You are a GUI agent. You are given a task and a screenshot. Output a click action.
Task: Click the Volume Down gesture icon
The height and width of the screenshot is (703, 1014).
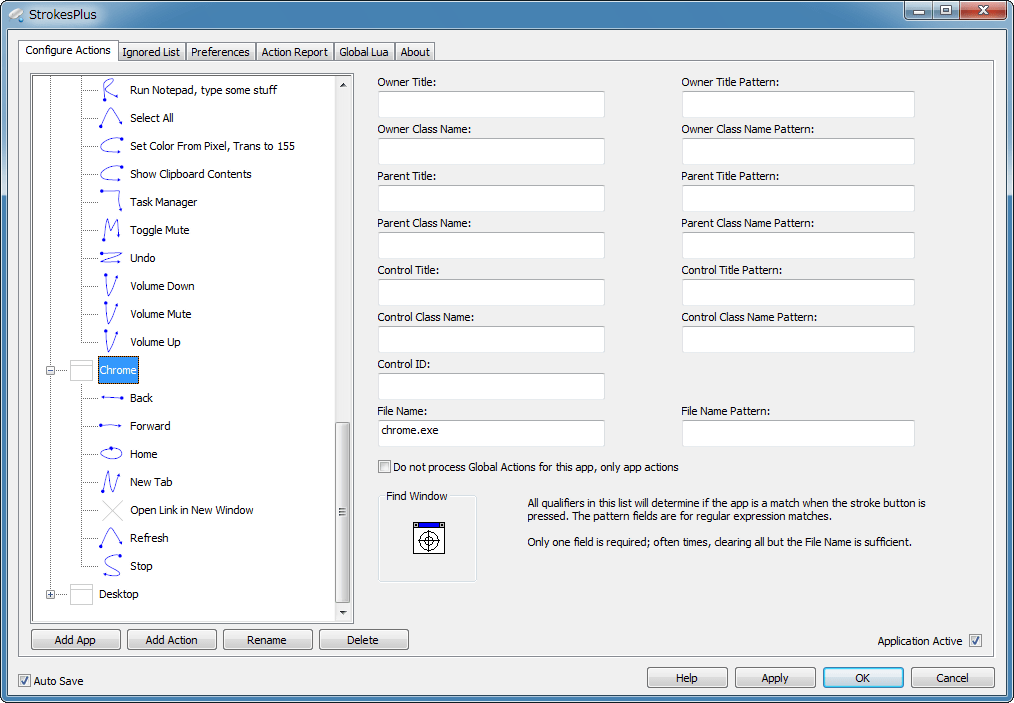[111, 286]
